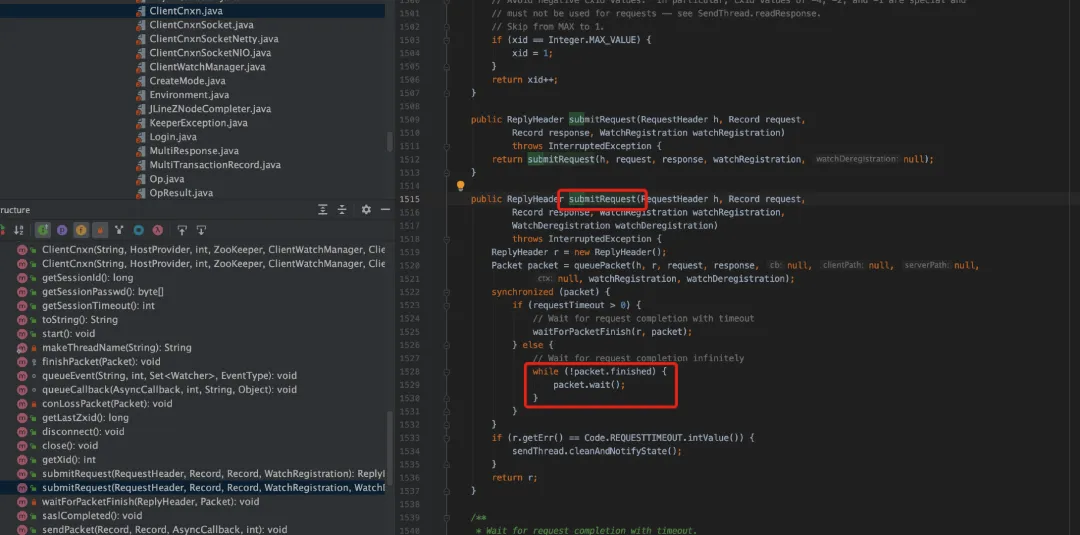Image resolution: width=1080 pixels, height=535 pixels.
Task: Toggle alphabetical sorting in Structure toolbar
Action: coord(19,230)
